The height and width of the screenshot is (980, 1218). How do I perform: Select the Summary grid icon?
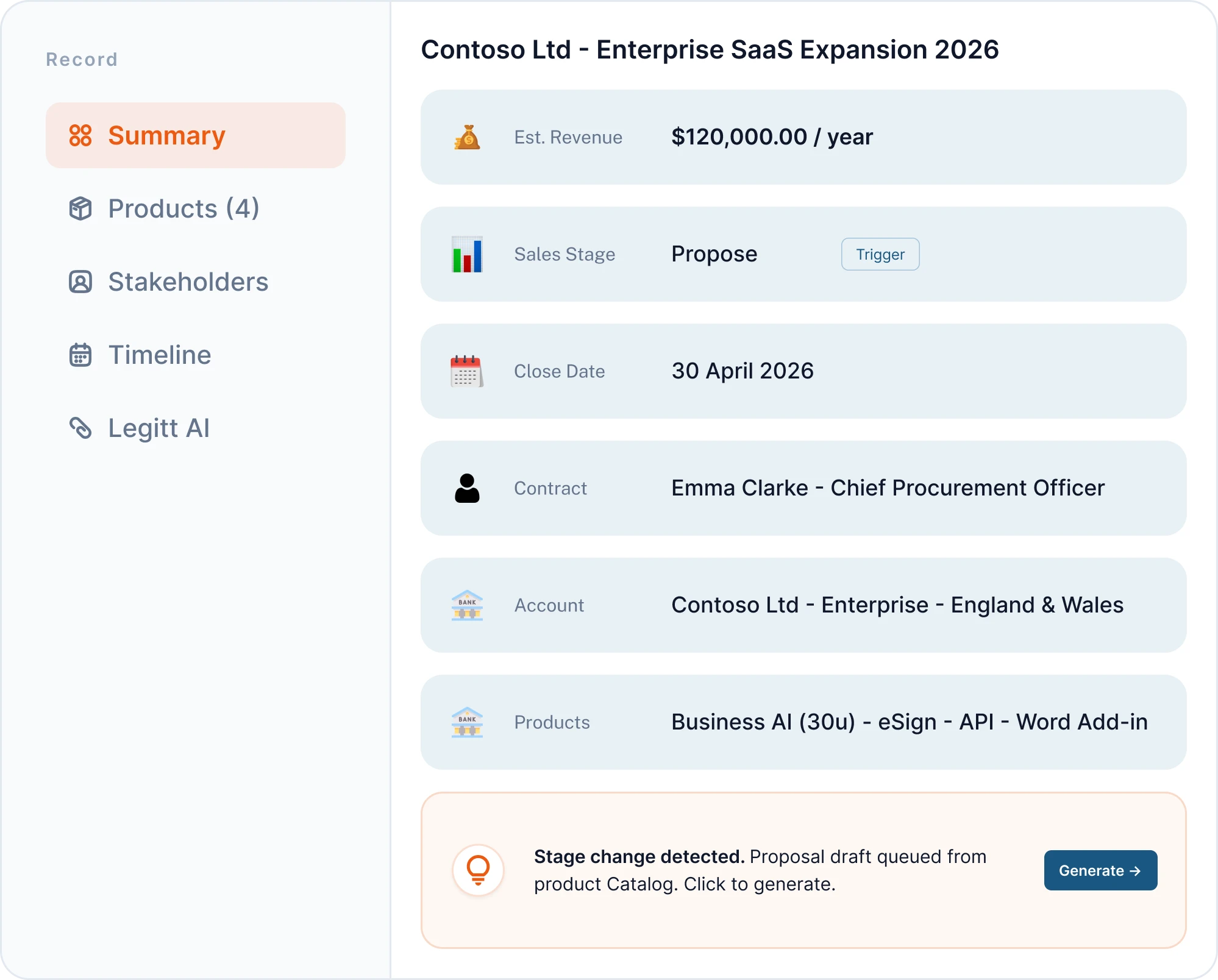tap(80, 135)
